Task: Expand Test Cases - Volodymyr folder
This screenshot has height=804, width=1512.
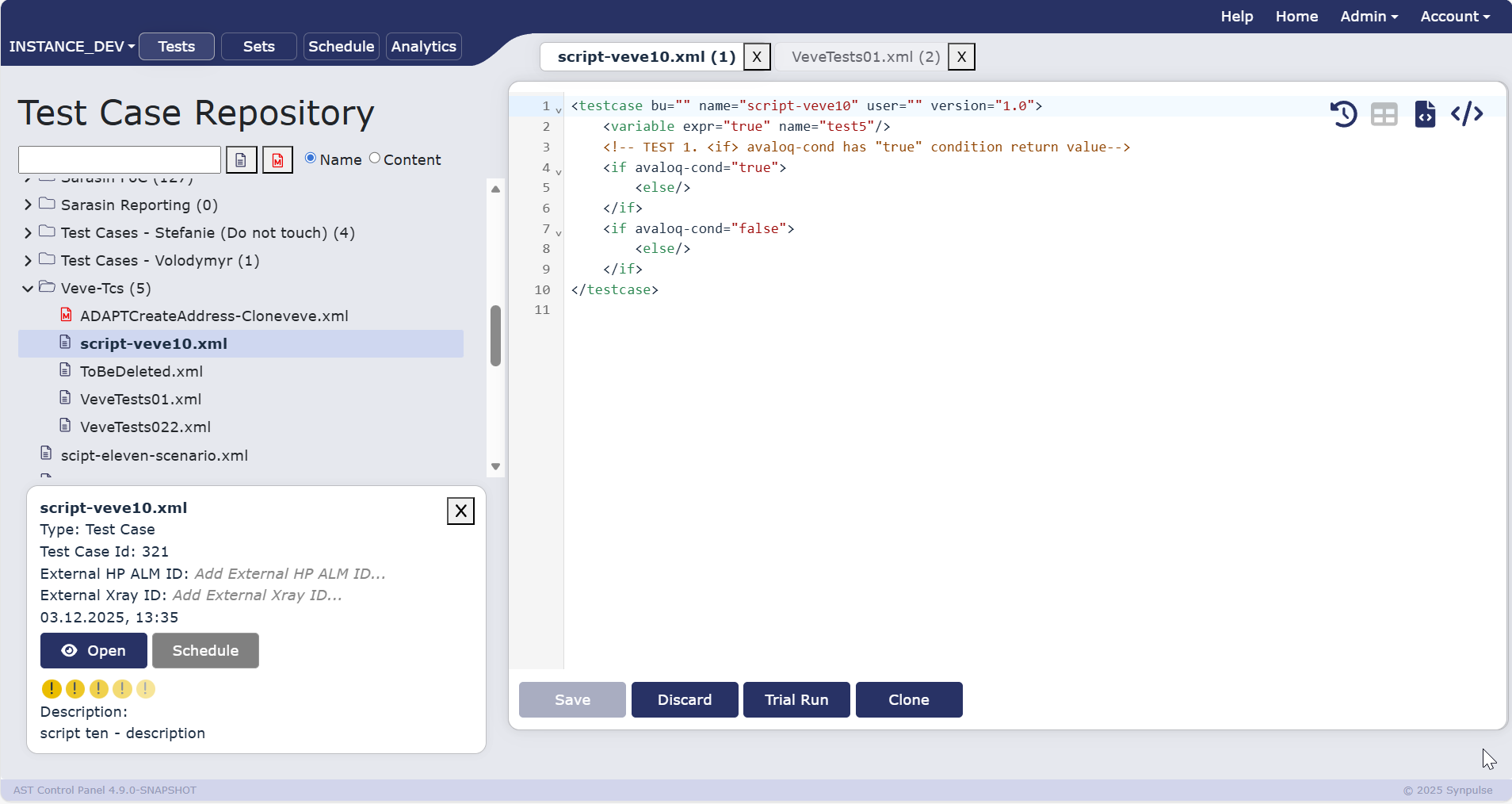Action: click(x=28, y=260)
